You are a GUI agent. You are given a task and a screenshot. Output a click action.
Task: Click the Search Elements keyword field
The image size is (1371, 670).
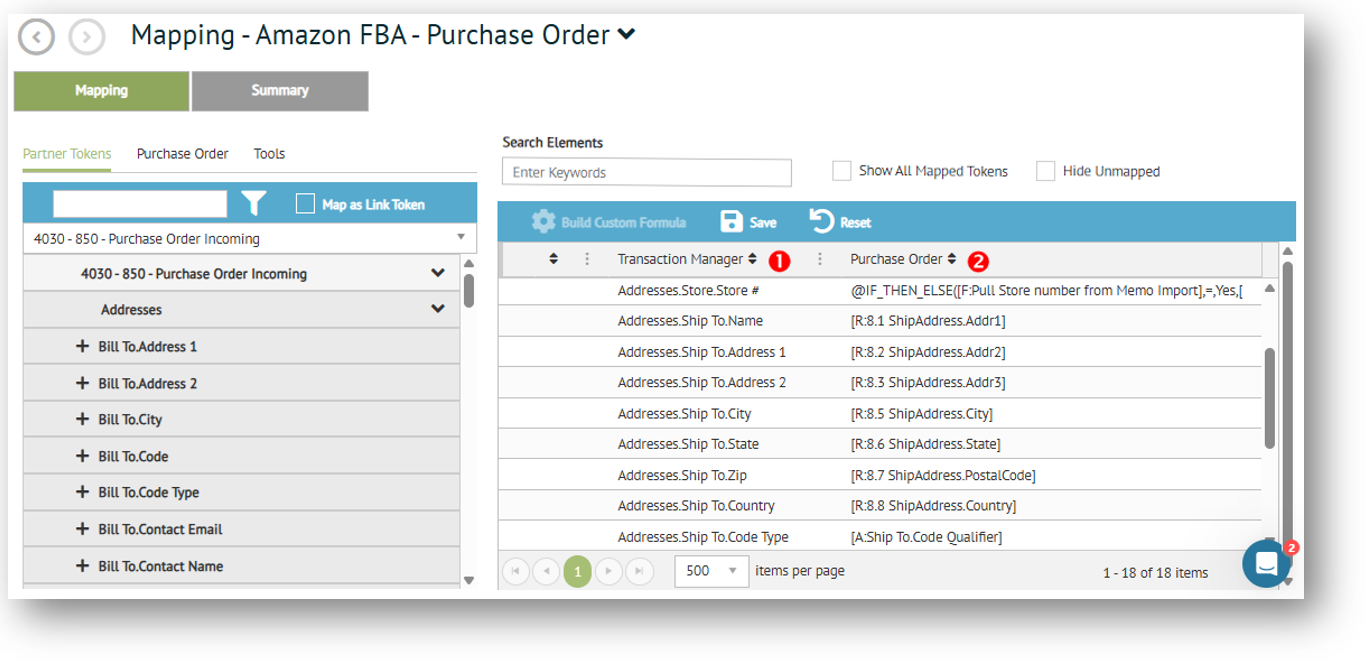(x=646, y=172)
